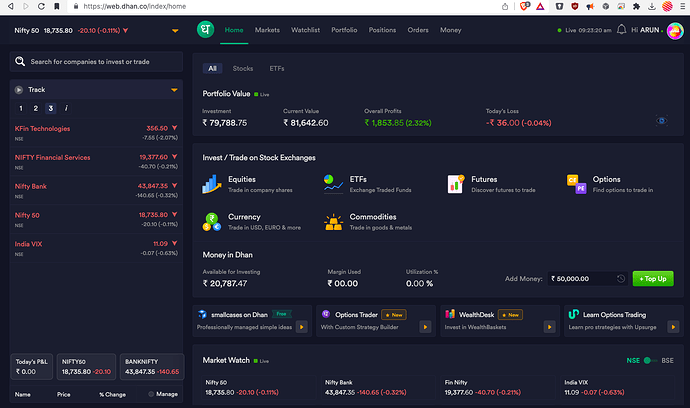Click the watchlist info 'i' icon
This screenshot has width=690, height=408.
66,108
